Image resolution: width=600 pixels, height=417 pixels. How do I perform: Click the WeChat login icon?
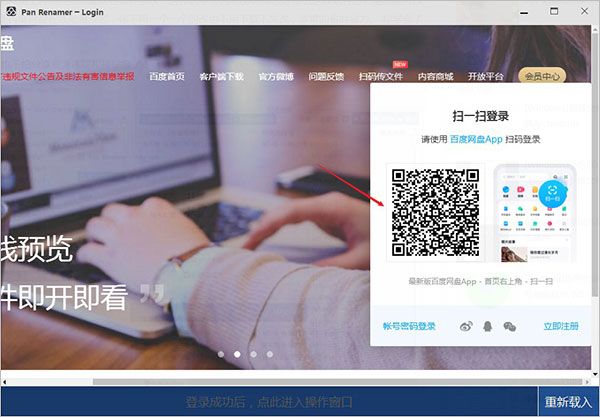pos(509,326)
